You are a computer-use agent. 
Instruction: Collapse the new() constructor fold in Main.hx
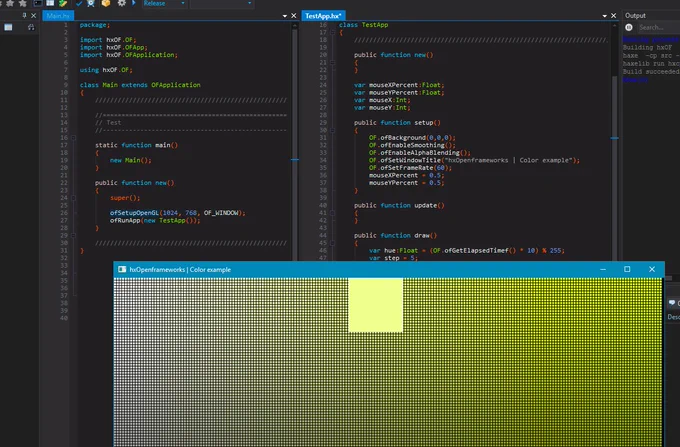(x=73, y=198)
